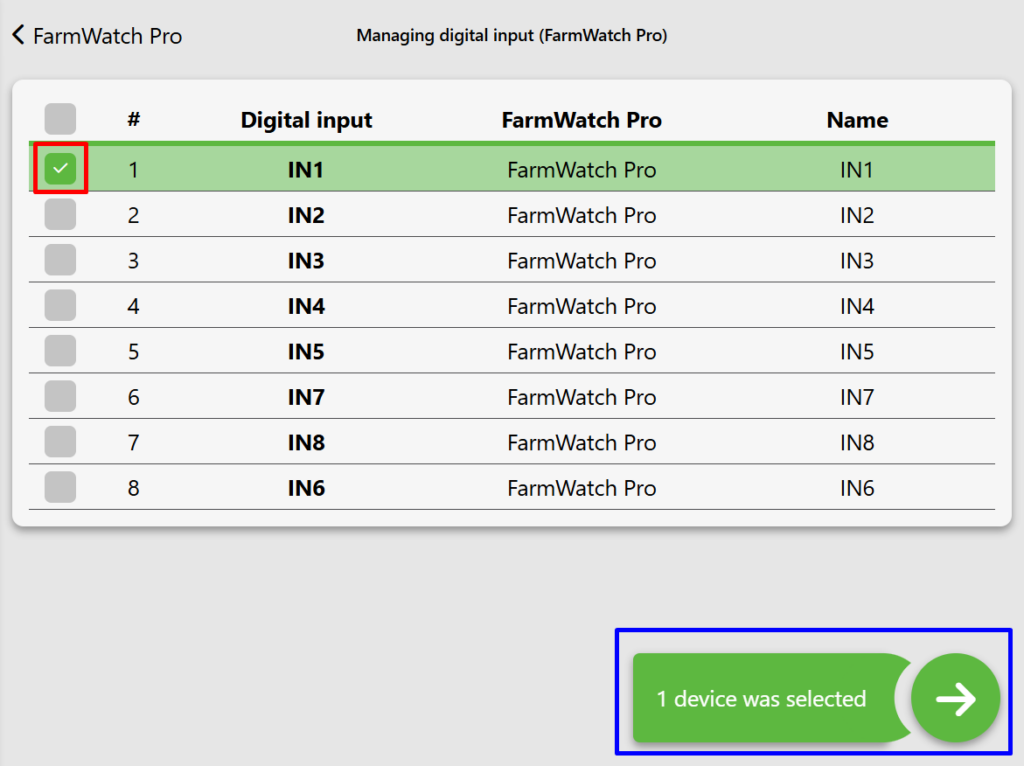Click row number 7 in the table
Viewport: 1024px width, 766px height.
click(133, 443)
